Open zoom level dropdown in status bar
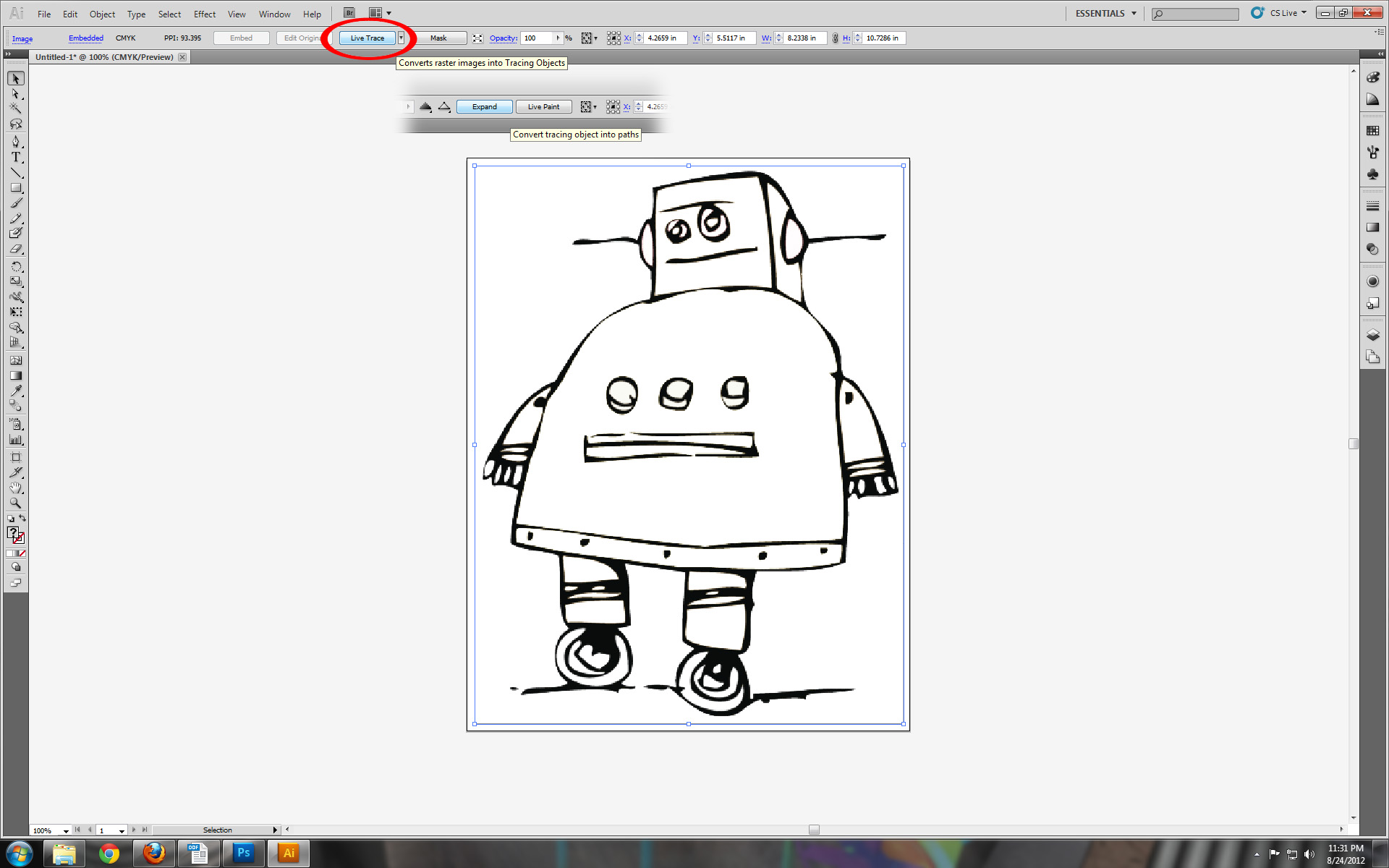The height and width of the screenshot is (868, 1389). [x=66, y=830]
